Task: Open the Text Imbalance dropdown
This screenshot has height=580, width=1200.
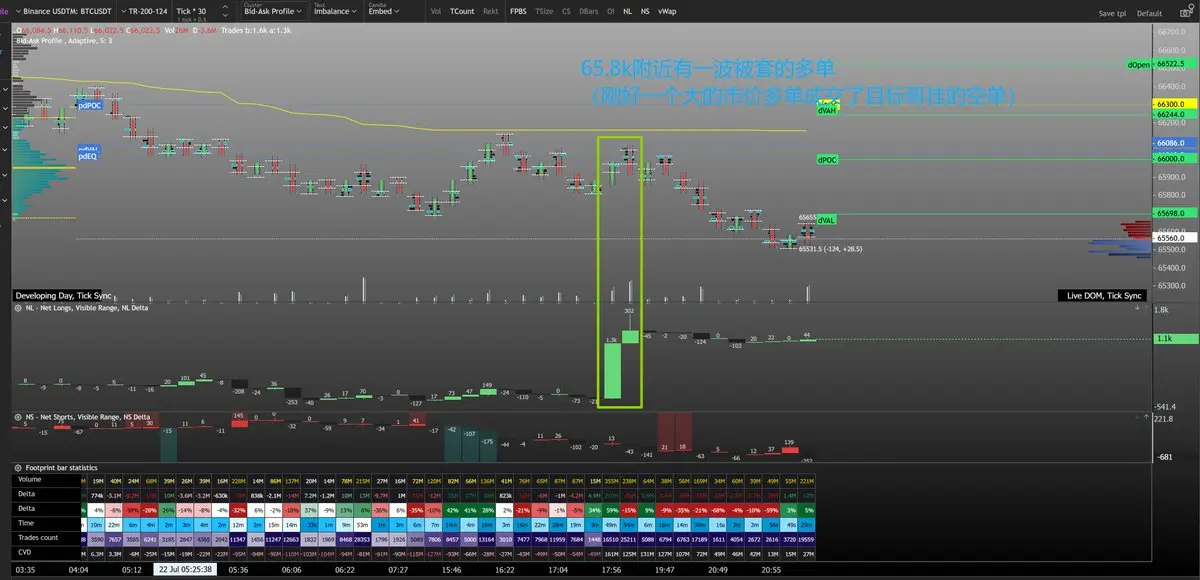Action: (336, 12)
